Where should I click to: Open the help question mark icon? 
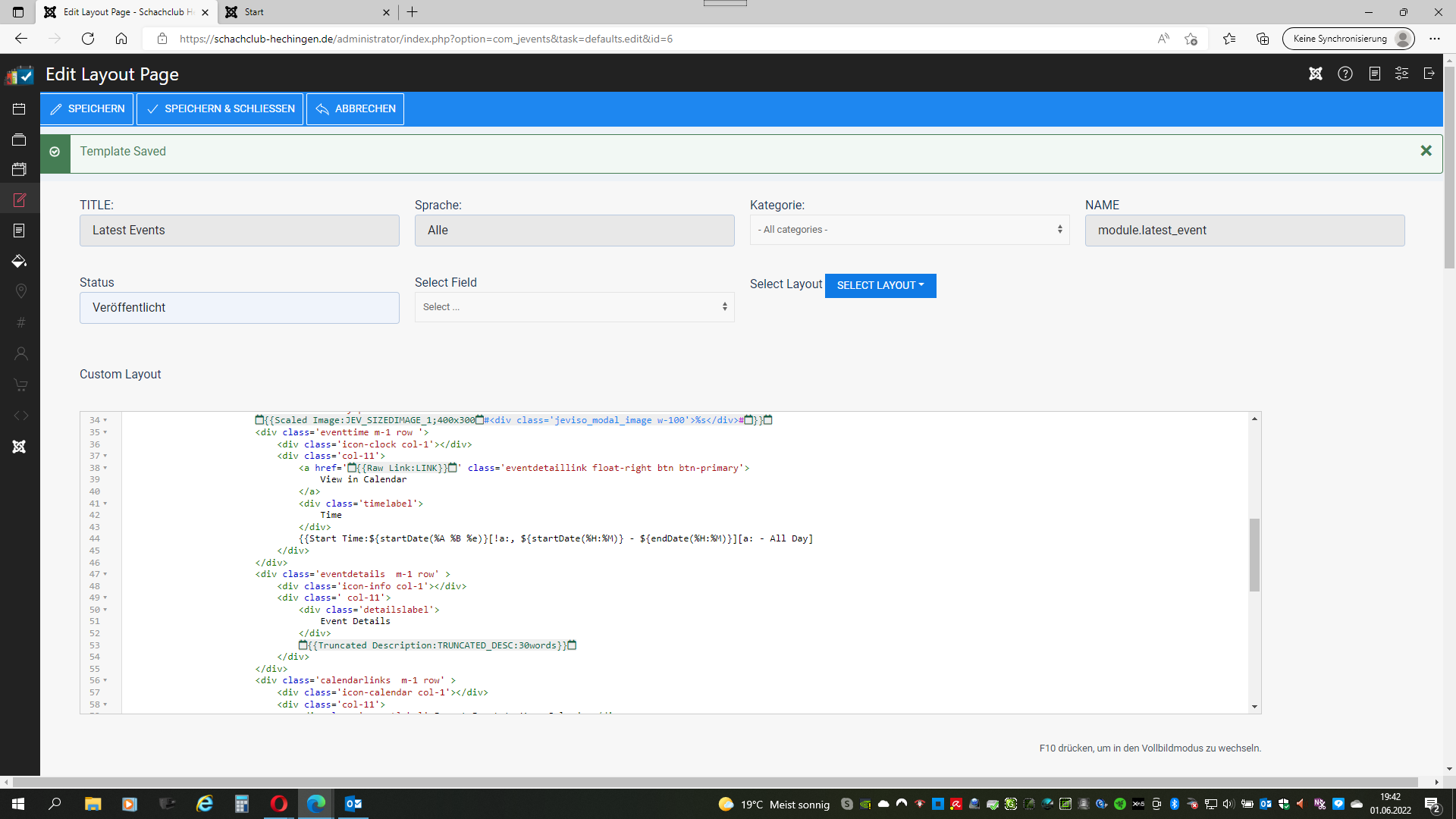click(x=1345, y=74)
